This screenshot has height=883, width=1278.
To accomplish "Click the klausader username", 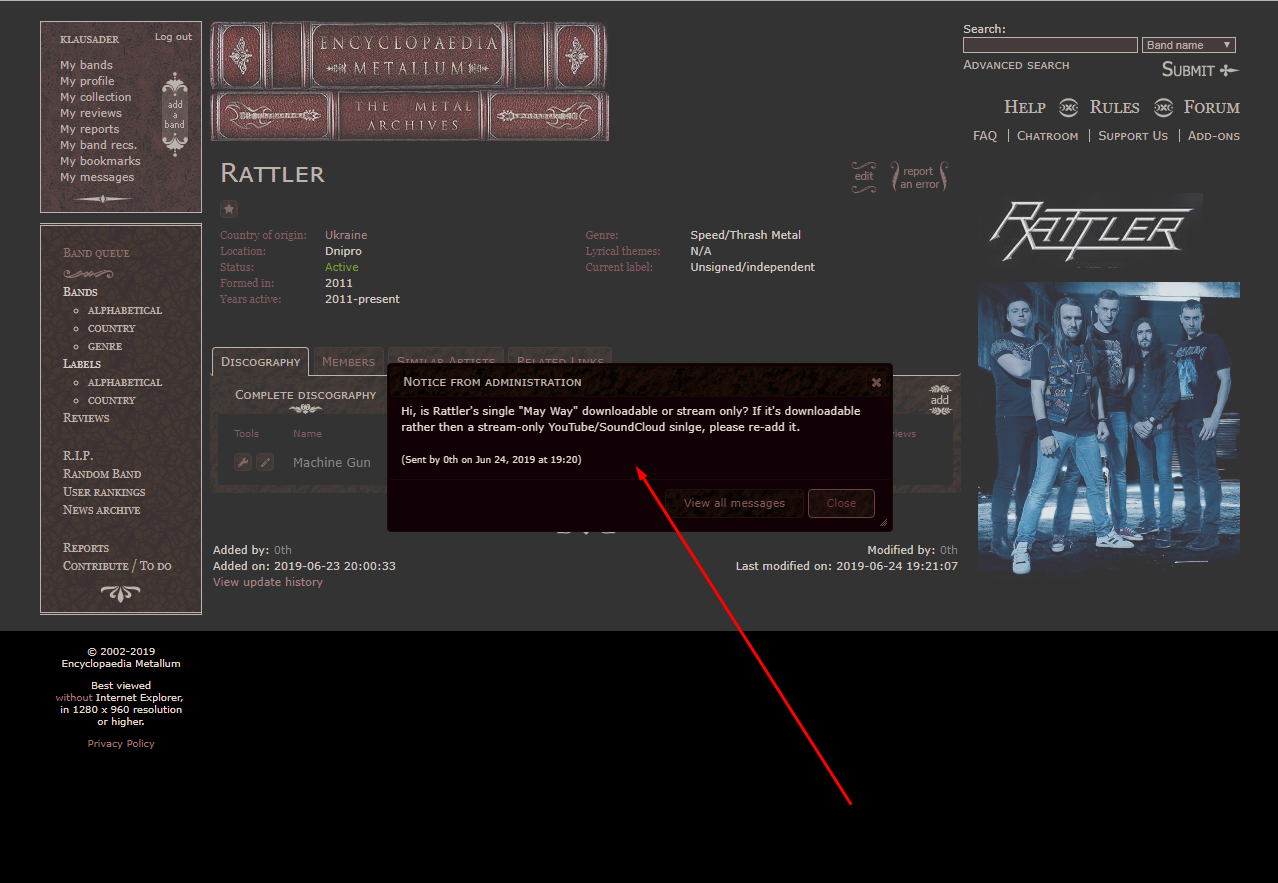I will coord(89,40).
